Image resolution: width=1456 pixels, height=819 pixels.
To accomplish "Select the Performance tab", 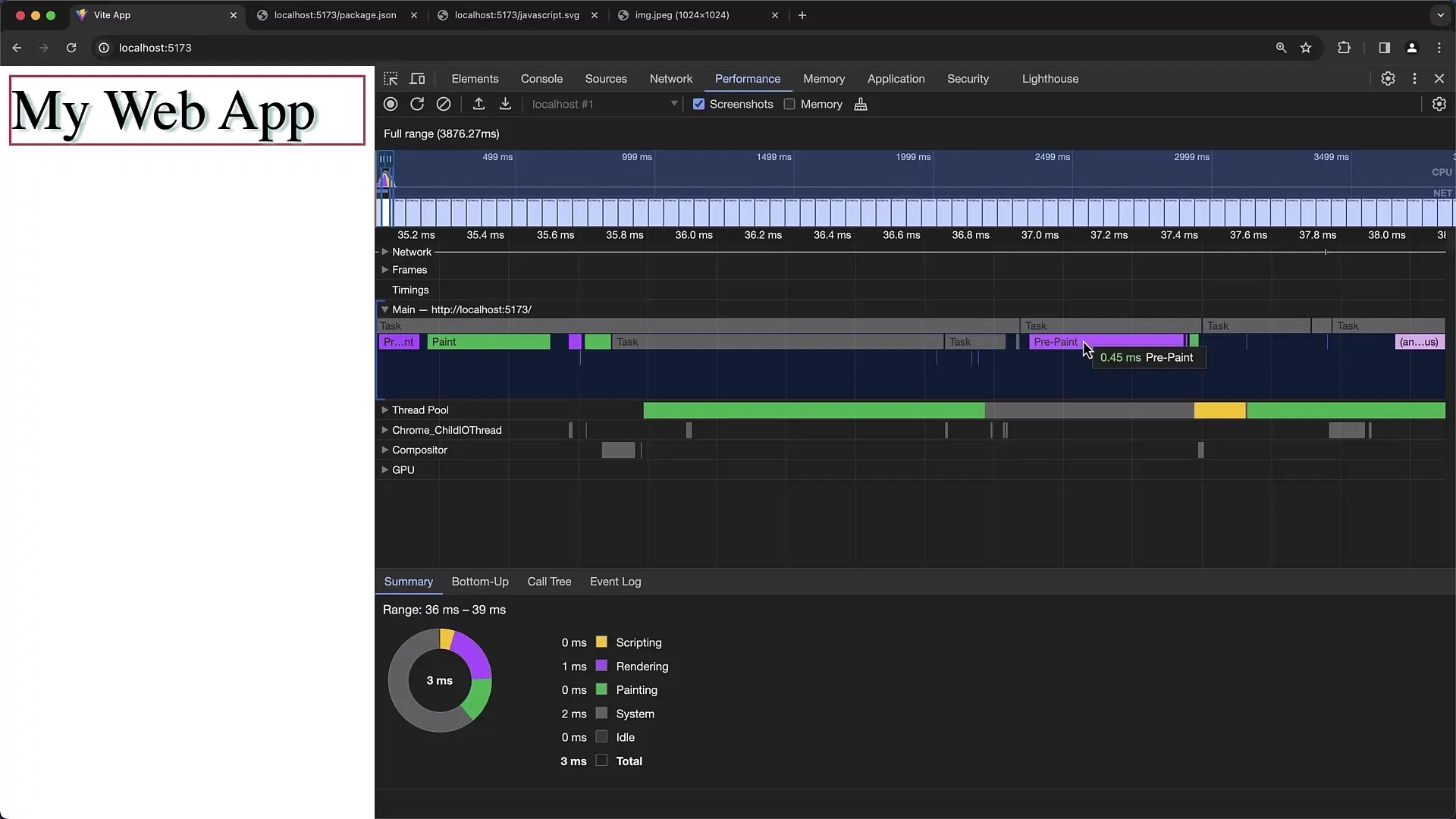I will click(x=747, y=78).
